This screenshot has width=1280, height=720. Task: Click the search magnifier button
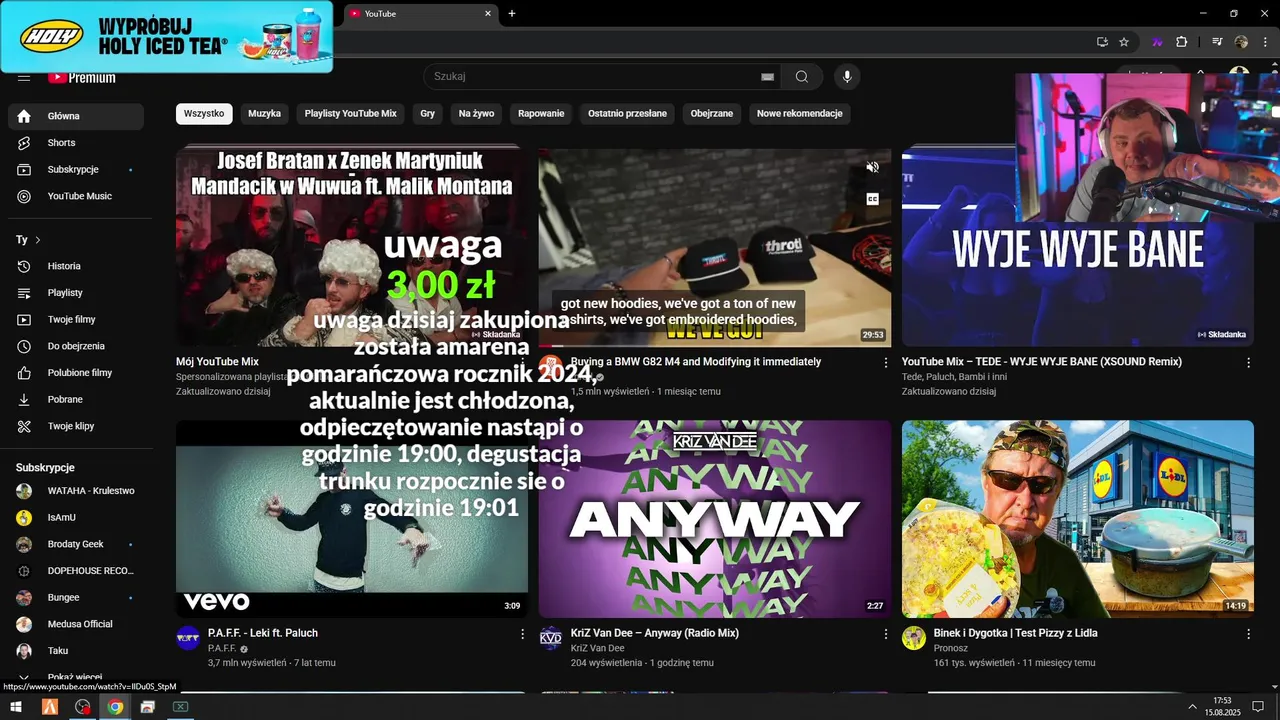pos(802,77)
